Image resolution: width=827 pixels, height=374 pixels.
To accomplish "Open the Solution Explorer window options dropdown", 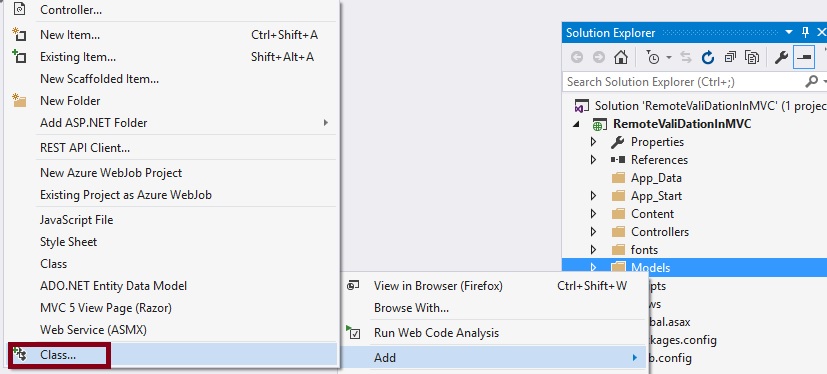I will [x=789, y=33].
